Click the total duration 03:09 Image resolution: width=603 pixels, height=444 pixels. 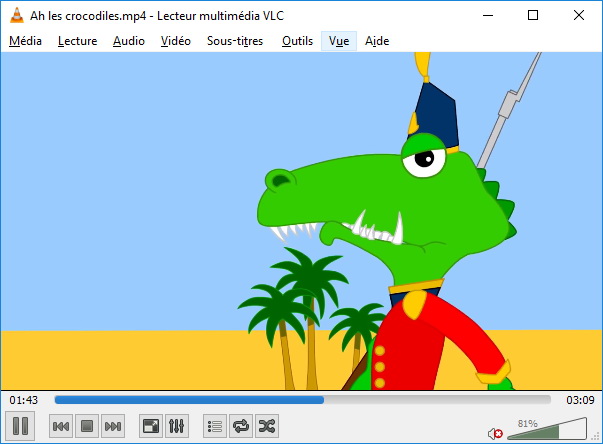580,400
